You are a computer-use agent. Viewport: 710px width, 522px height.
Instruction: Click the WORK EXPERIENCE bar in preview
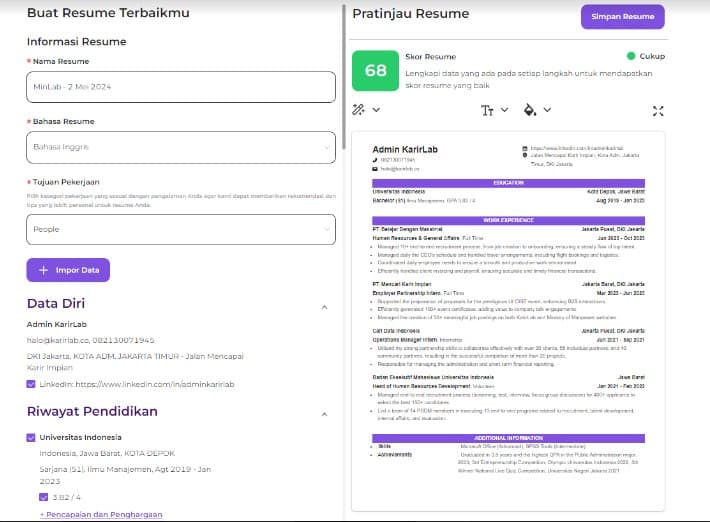[508, 220]
